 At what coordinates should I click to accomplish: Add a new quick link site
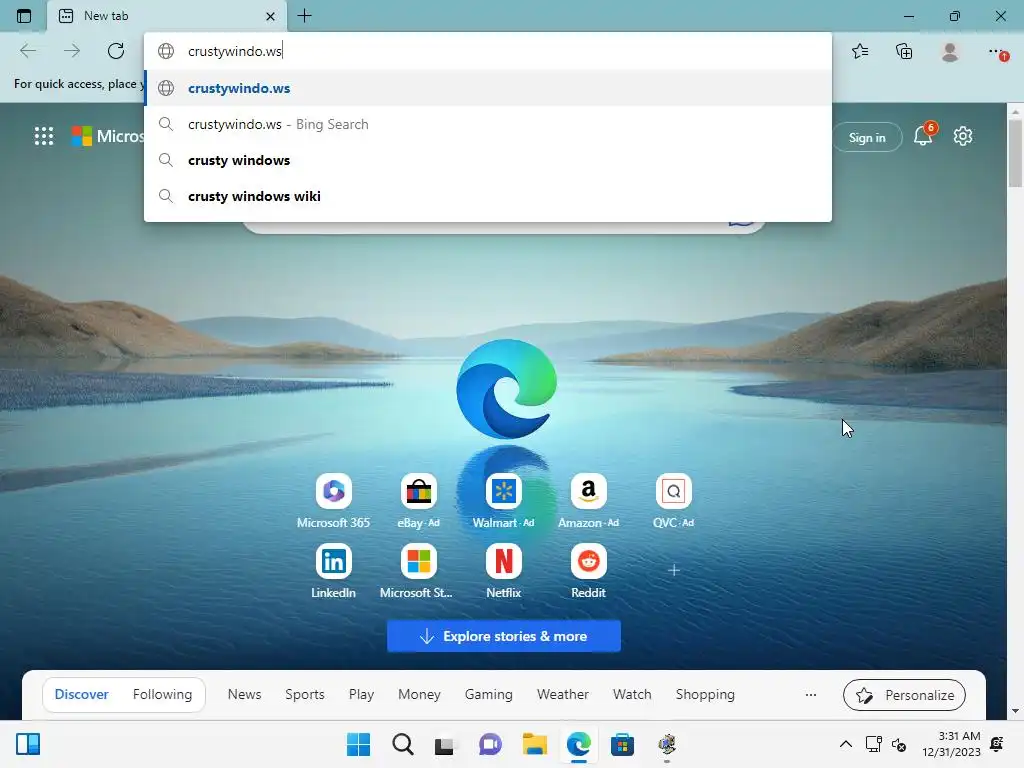(674, 570)
